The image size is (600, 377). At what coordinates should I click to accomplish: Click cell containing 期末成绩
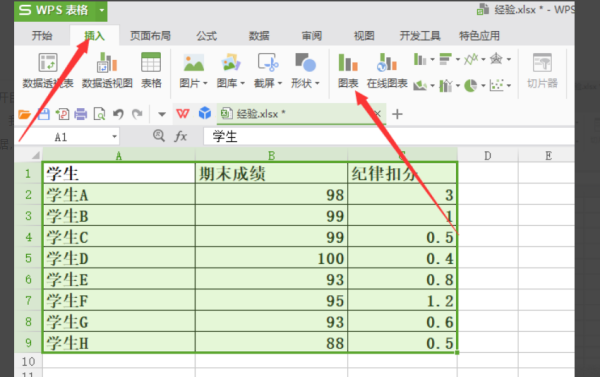271,174
